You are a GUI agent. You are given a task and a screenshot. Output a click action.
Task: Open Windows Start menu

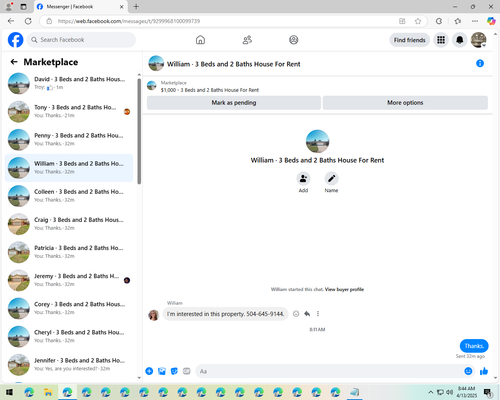(x=9, y=392)
